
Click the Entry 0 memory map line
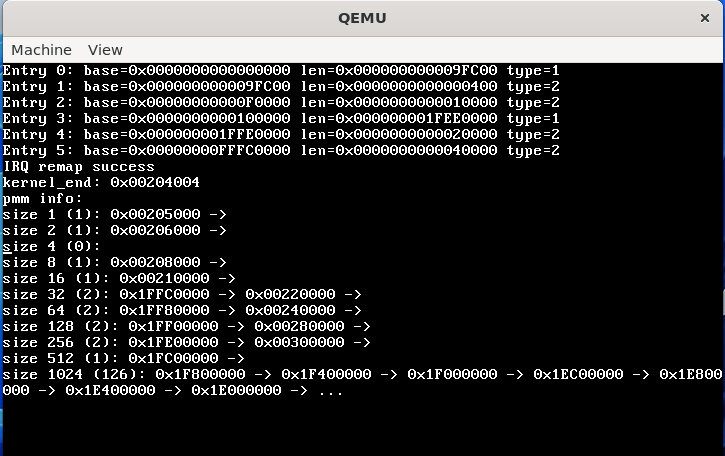point(281,71)
